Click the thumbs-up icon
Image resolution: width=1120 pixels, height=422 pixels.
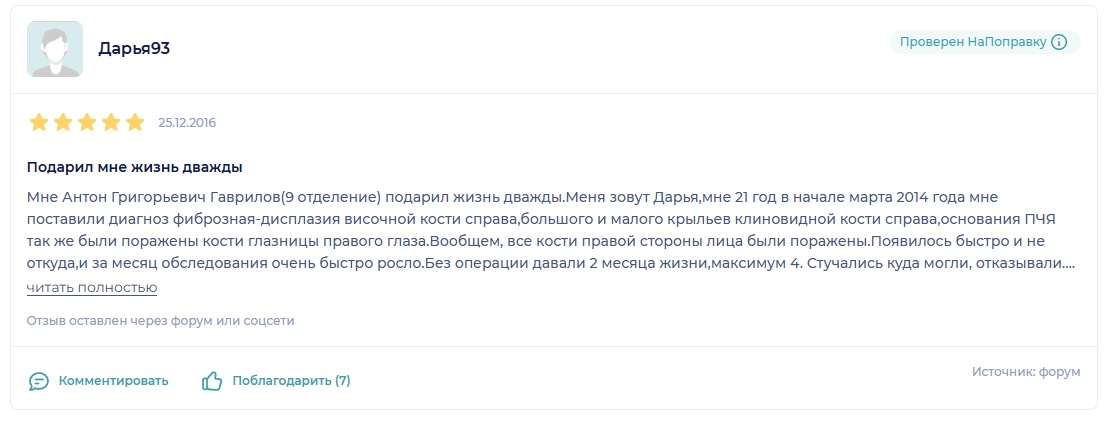click(212, 381)
